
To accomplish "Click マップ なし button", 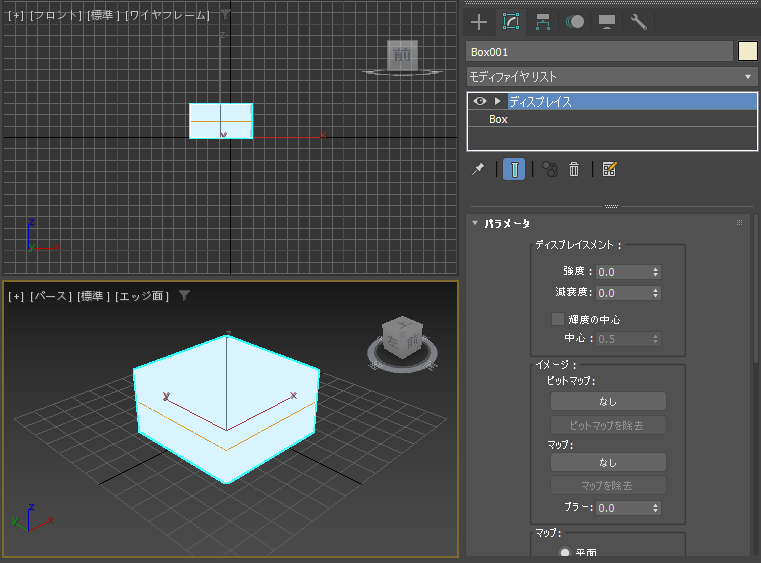I will coord(608,462).
